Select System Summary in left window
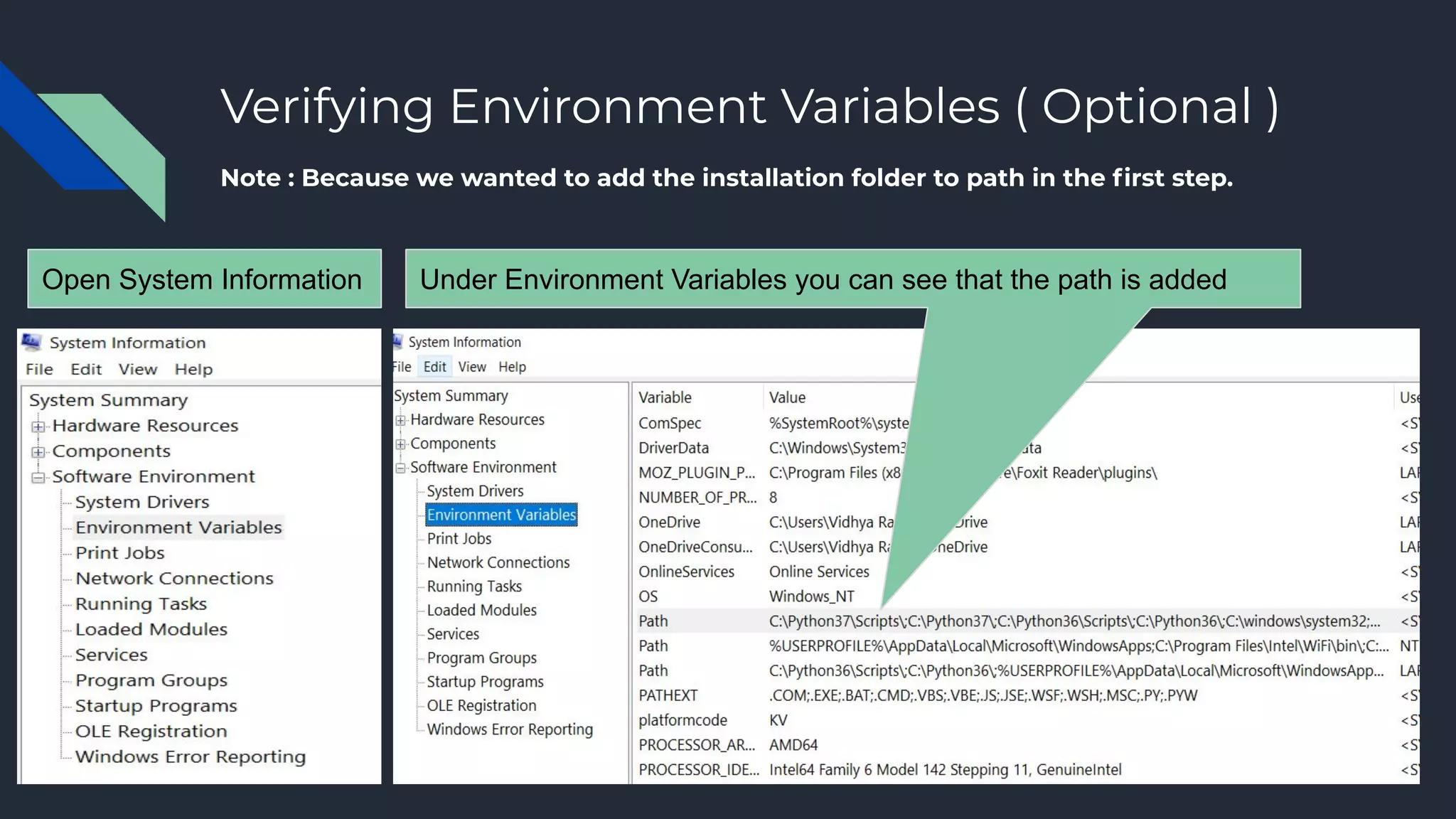 pos(109,400)
